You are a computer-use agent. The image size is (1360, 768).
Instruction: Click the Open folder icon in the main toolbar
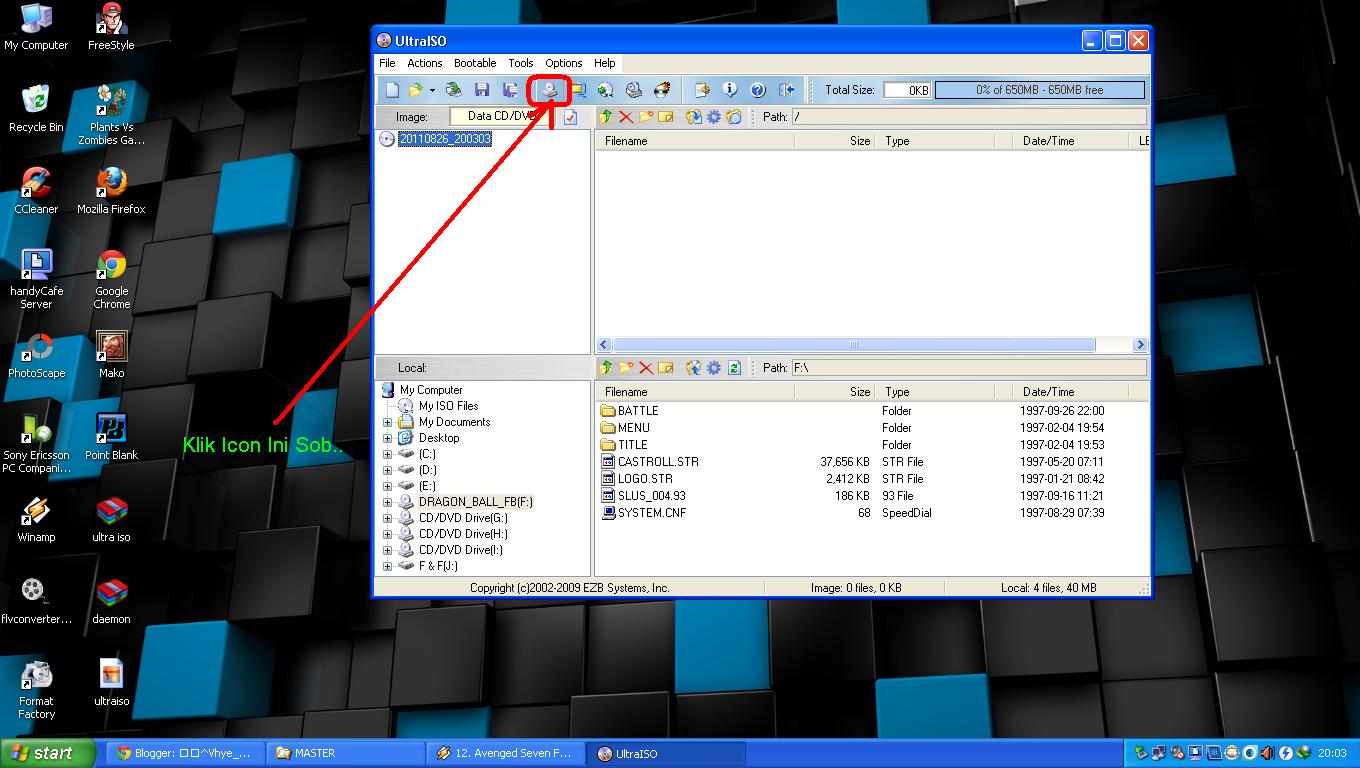[415, 90]
